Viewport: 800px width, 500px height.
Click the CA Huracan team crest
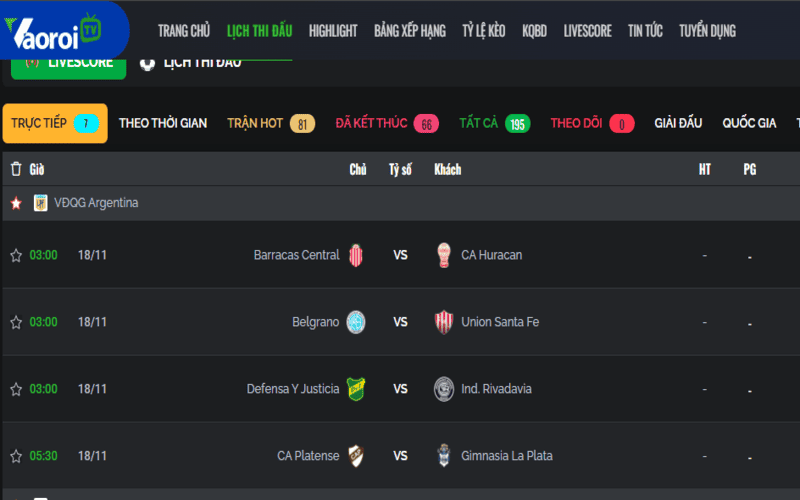point(444,255)
